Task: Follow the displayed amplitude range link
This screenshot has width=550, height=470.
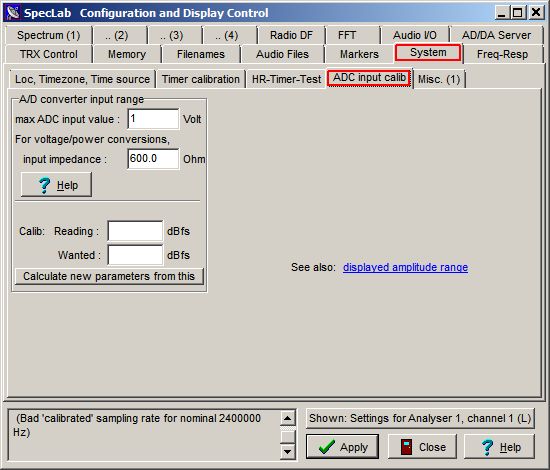Action: (405, 267)
